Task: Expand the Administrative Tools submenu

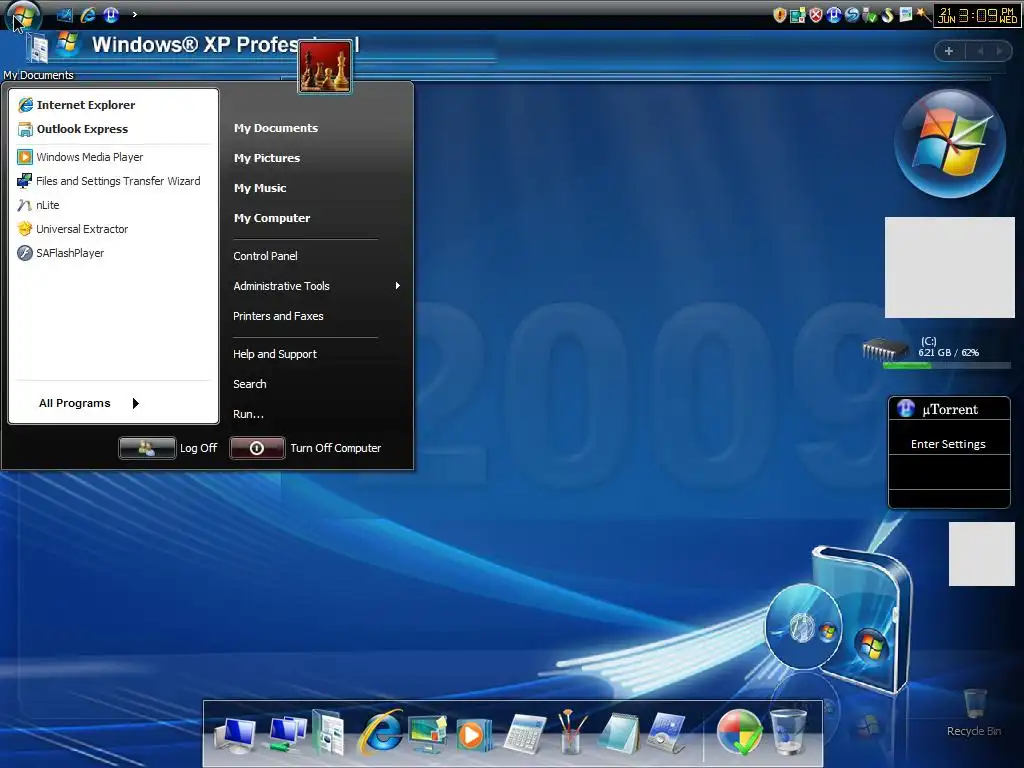Action: click(316, 286)
